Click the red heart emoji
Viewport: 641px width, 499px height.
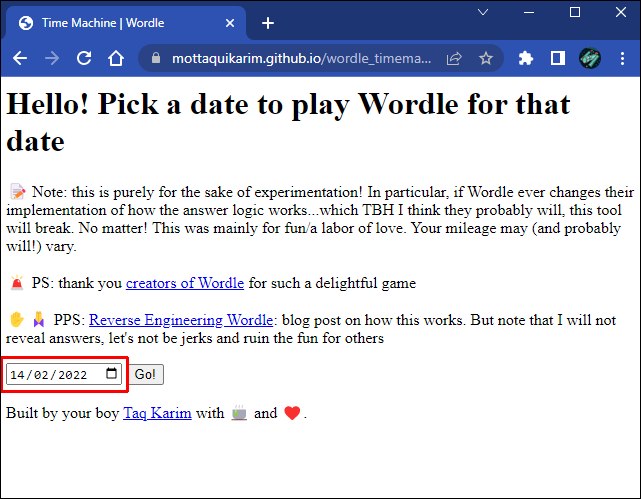coord(292,413)
